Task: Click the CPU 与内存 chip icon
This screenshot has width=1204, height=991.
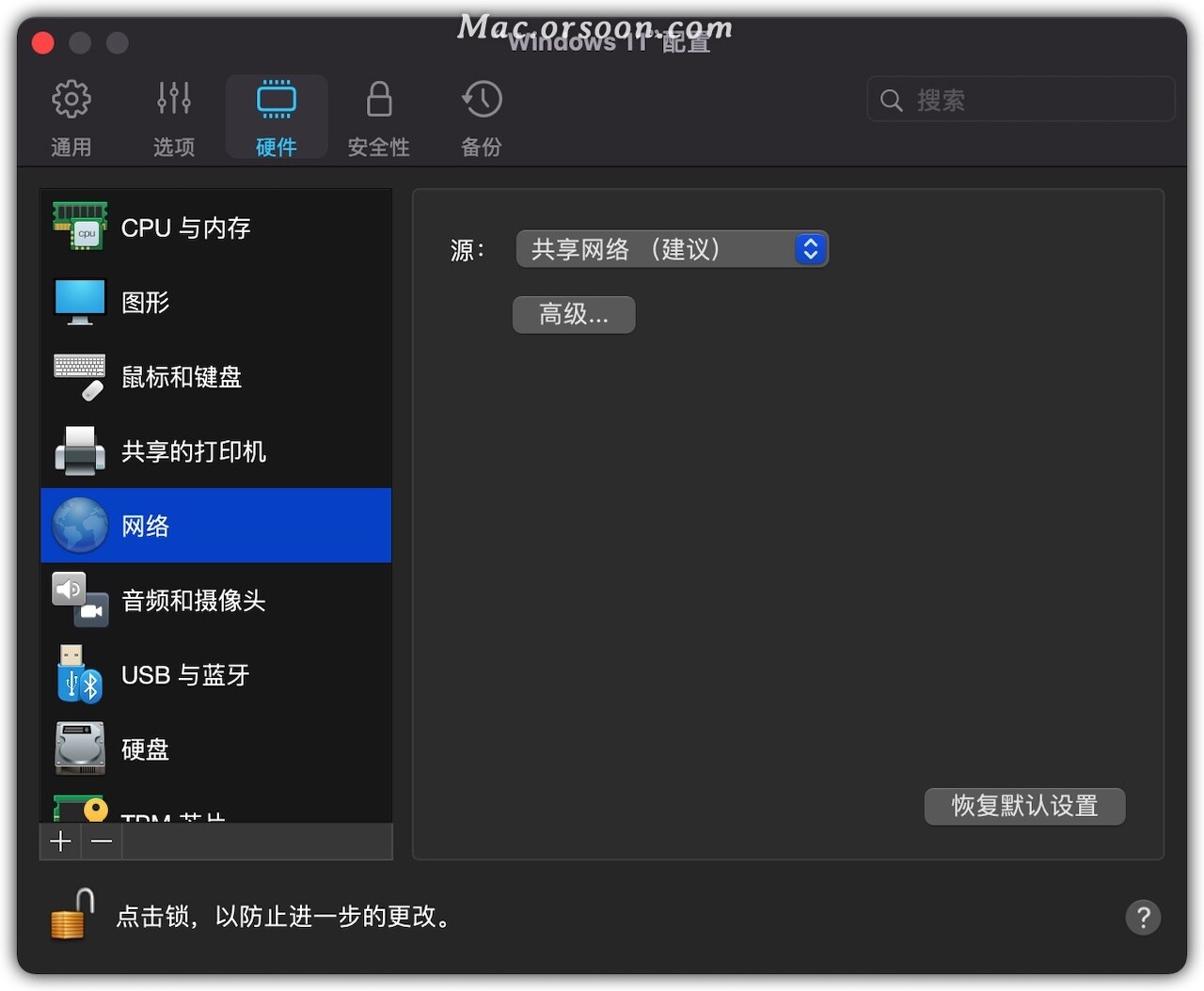Action: coord(80,227)
